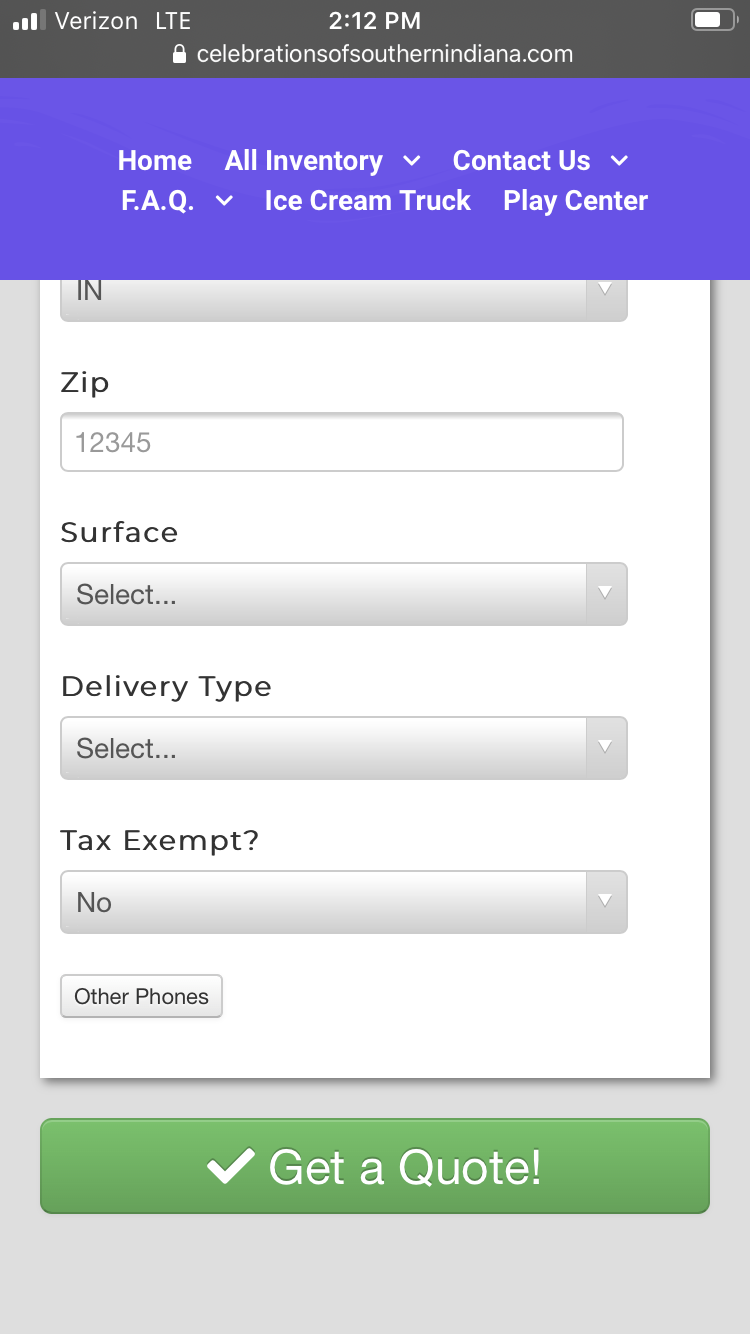Open the Surface dropdown
Viewport: 750px width, 1334px height.
click(343, 594)
